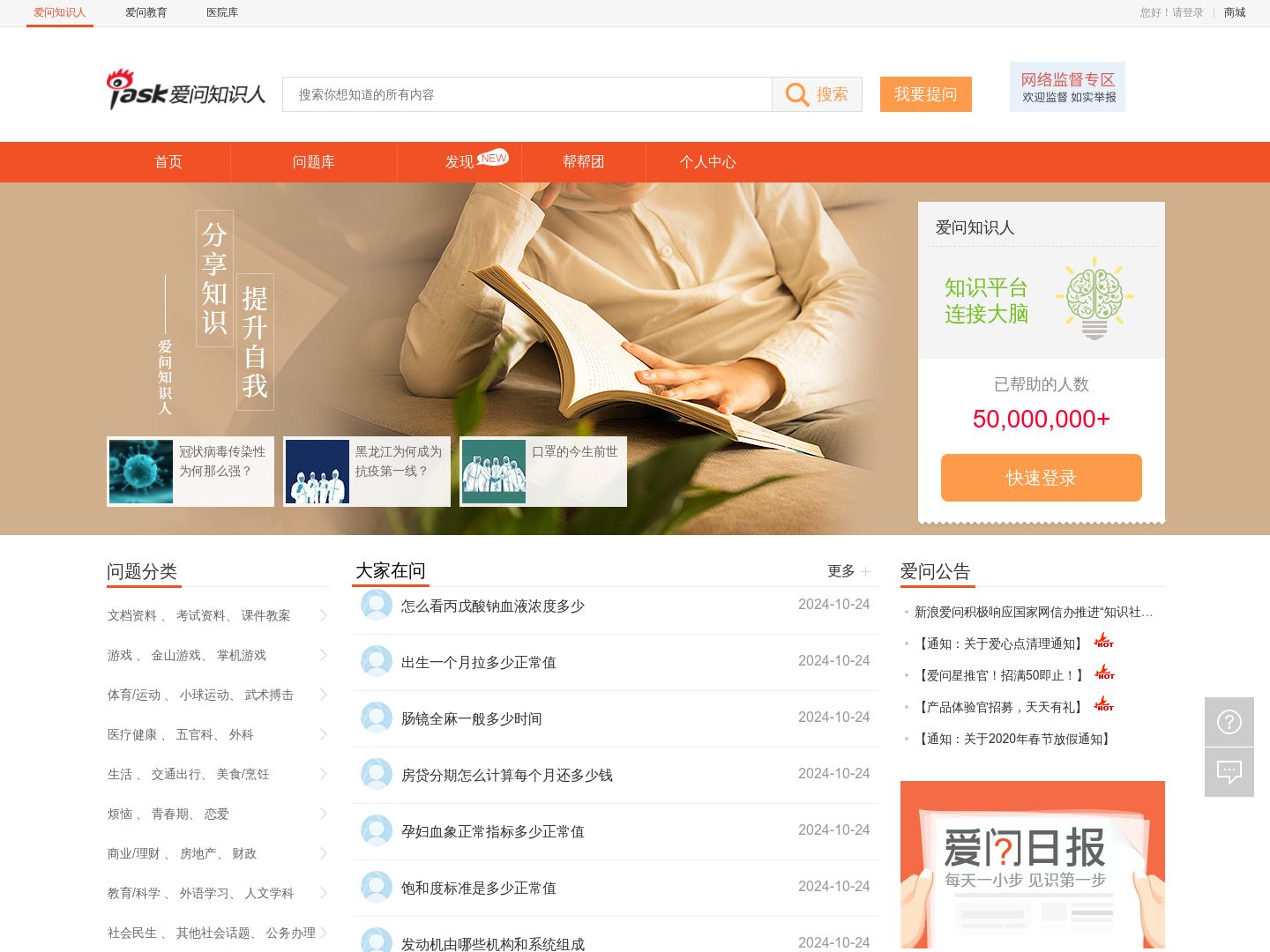Open 五官科 category link

pos(195,734)
